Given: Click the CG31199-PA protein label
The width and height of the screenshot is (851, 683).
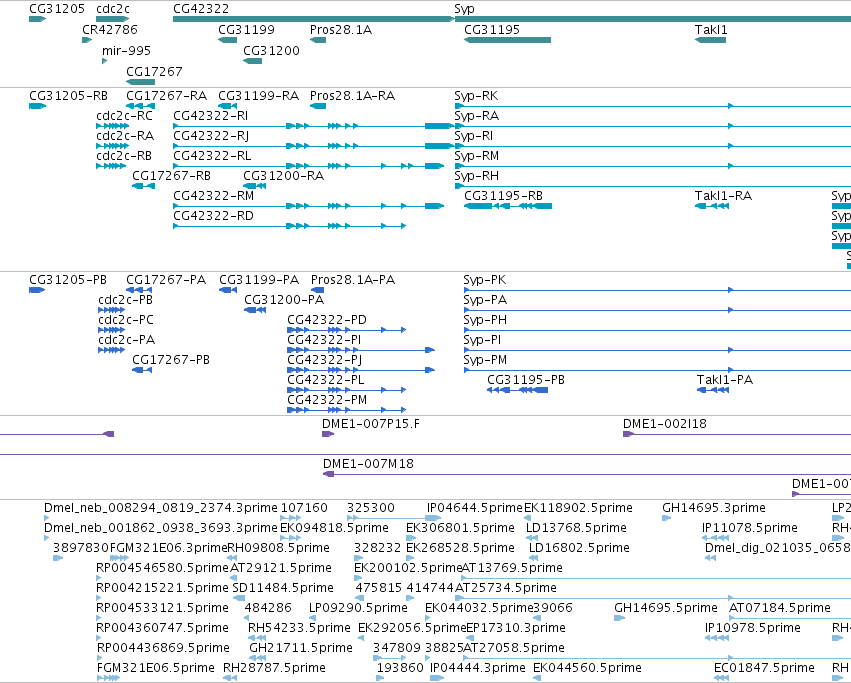Looking at the screenshot, I should [x=259, y=280].
